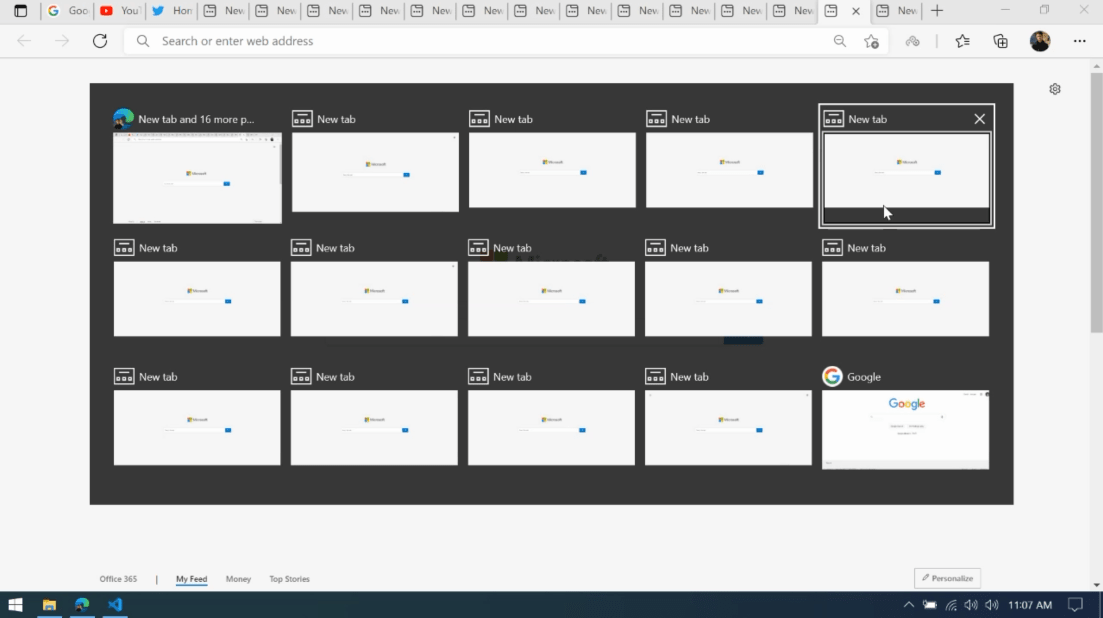Switch to the Twitter Home tab
This screenshot has width=1103, height=618.
pos(171,11)
